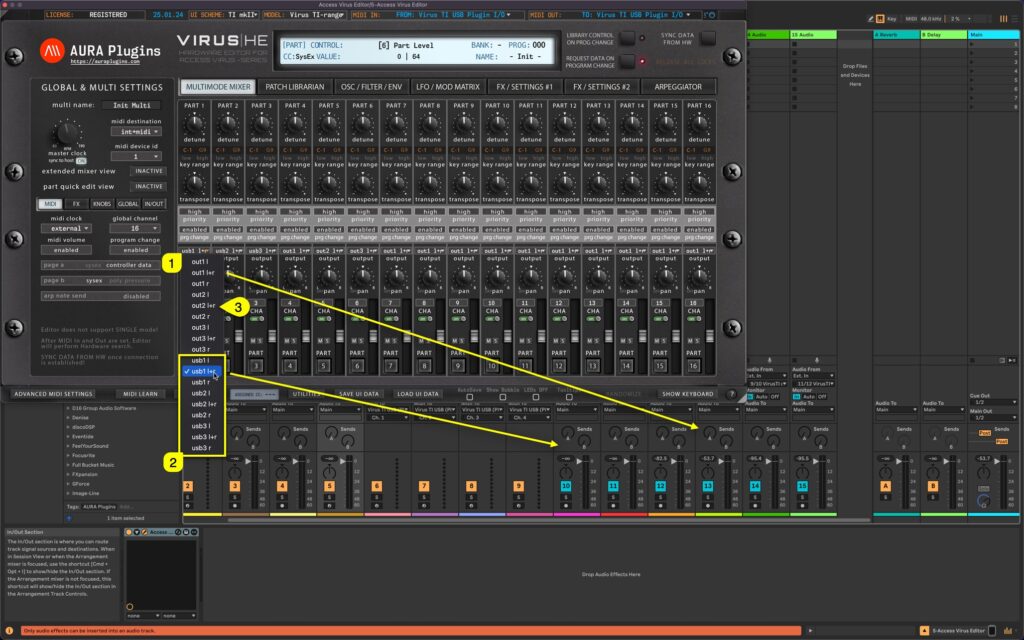
Task: Enable Key map mode in Ableton's top right
Action: click(x=890, y=19)
